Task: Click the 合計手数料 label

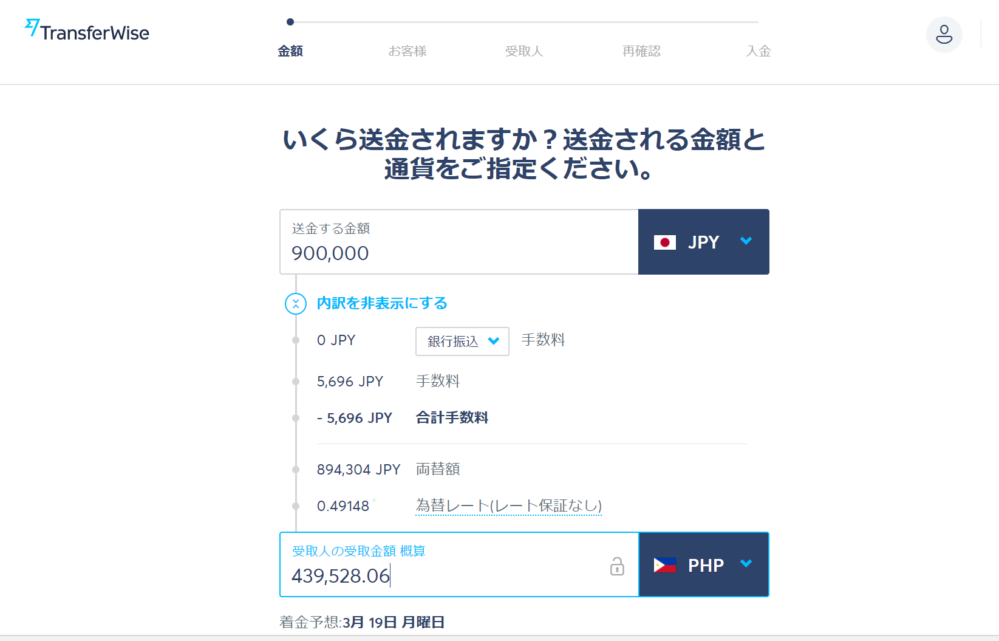Action: click(452, 418)
